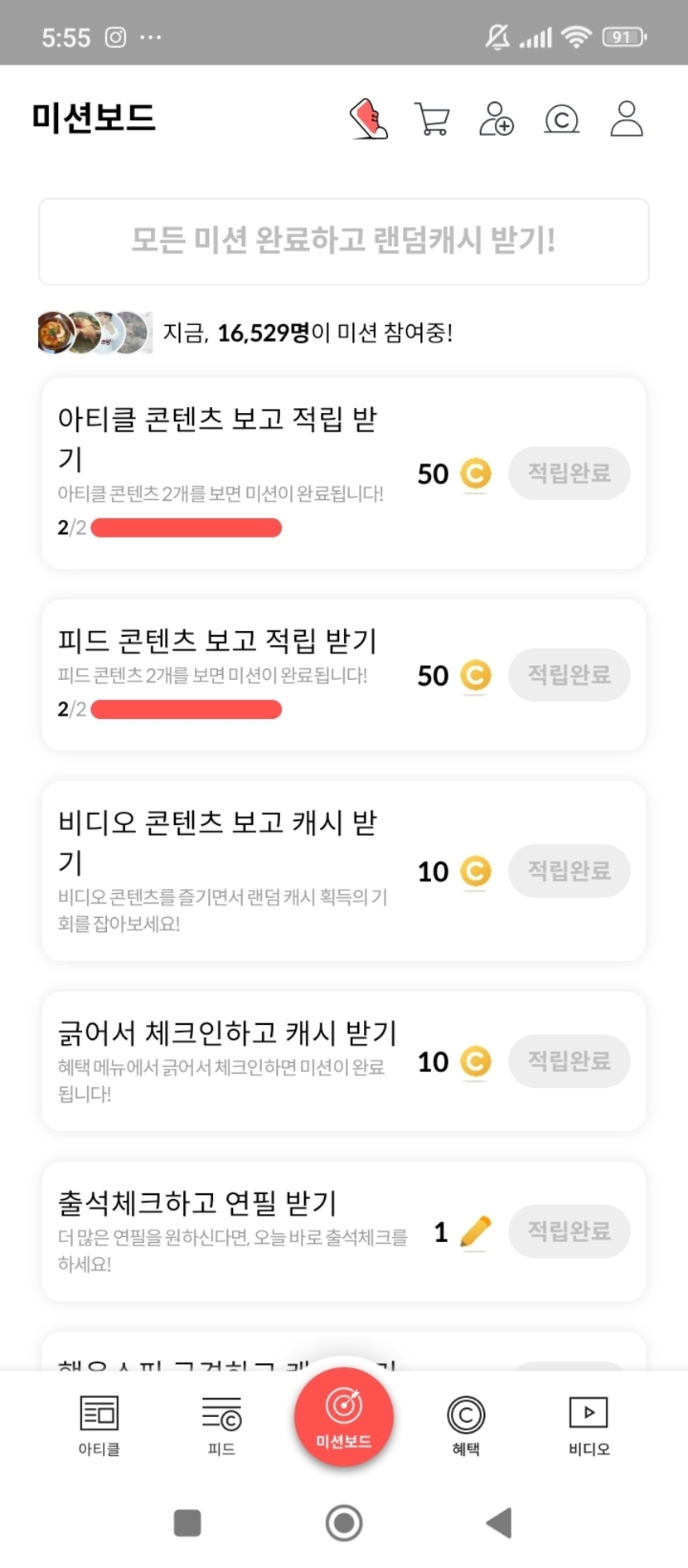The width and height of the screenshot is (688, 1568).
Task: Tap the pencil reward icon
Action: pos(475,1231)
